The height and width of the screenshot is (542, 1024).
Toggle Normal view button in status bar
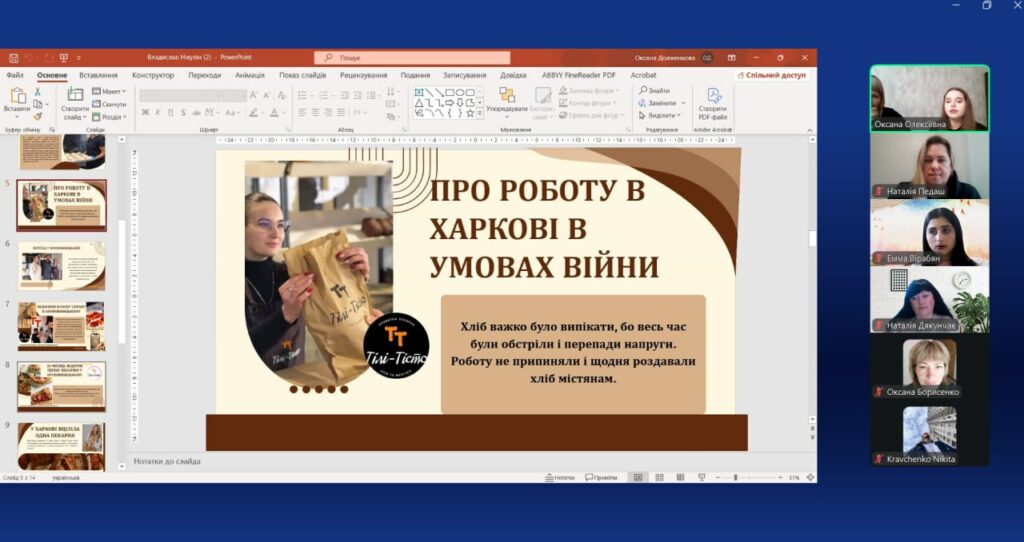coord(637,477)
